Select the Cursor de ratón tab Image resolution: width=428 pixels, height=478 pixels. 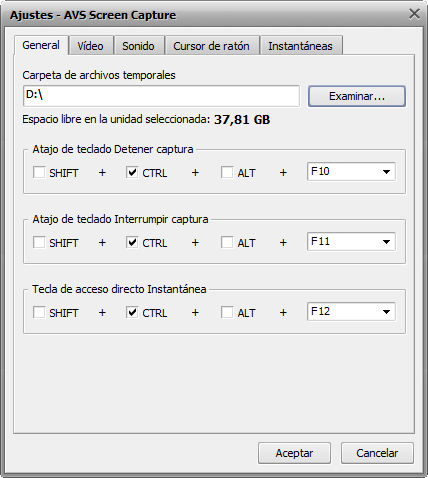click(x=212, y=46)
